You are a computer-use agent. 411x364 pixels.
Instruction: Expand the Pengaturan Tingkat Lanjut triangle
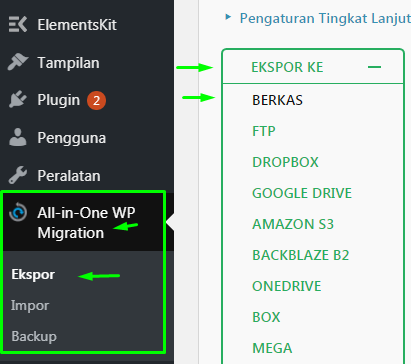click(228, 17)
